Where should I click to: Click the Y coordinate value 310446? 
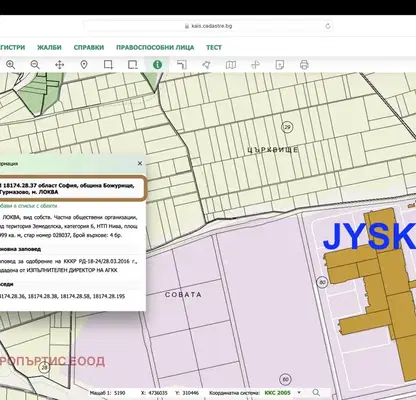click(190, 393)
